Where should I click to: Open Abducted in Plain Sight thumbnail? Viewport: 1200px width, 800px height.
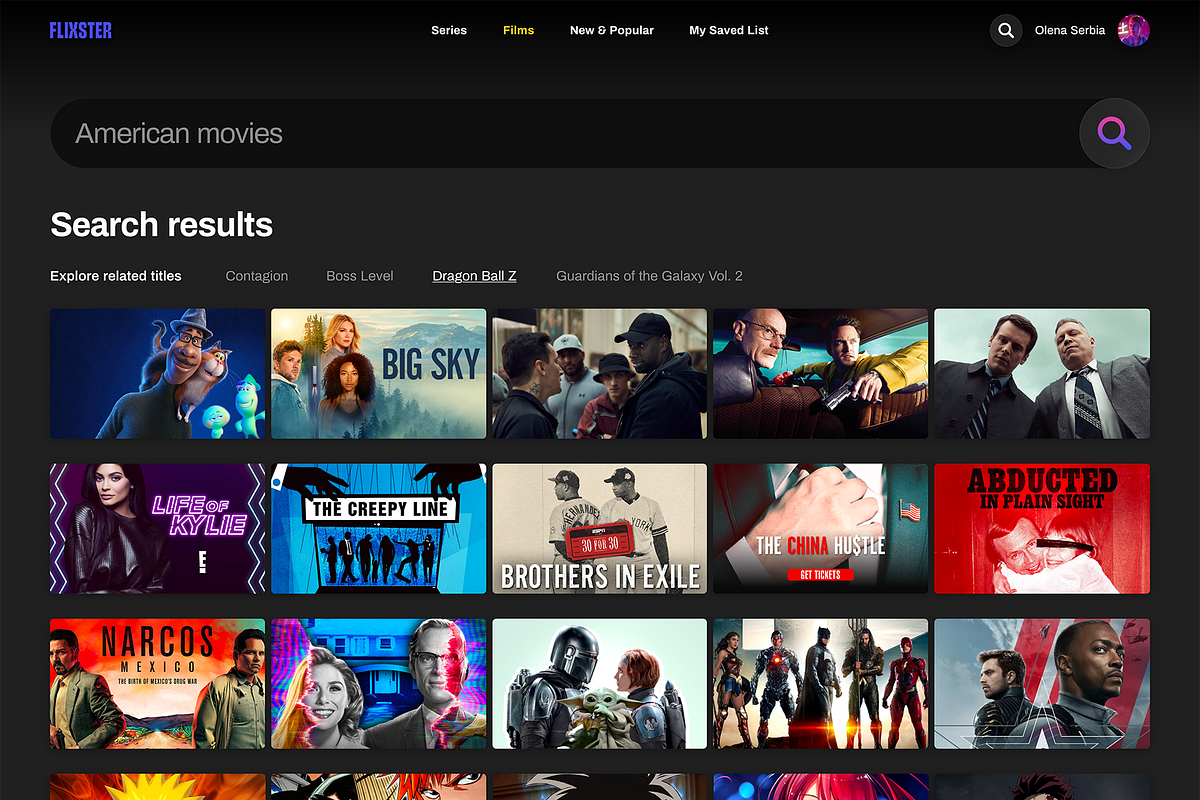pos(1042,528)
